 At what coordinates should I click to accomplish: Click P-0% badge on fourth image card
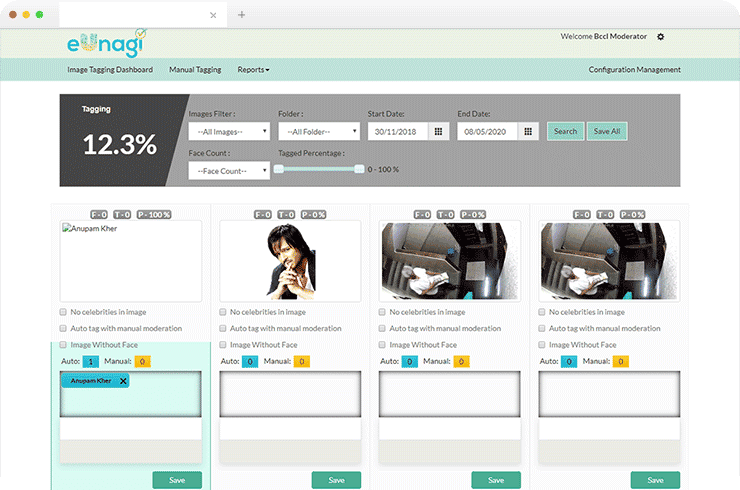(x=632, y=215)
